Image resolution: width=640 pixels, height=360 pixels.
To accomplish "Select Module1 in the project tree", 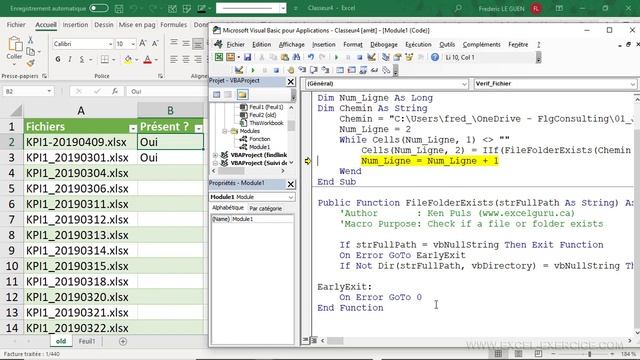I will click(x=259, y=147).
